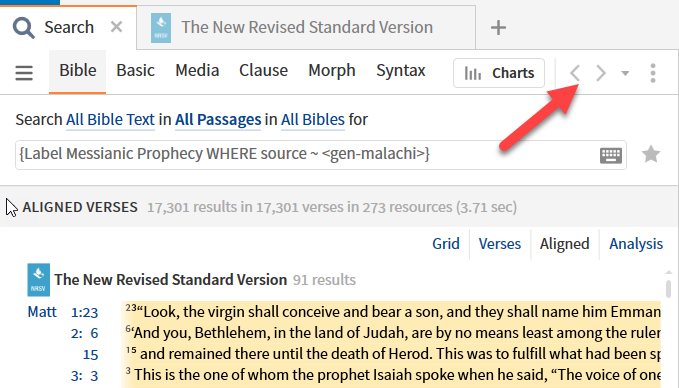Click the forward navigation arrow
This screenshot has height=388, width=679.
coord(601,73)
